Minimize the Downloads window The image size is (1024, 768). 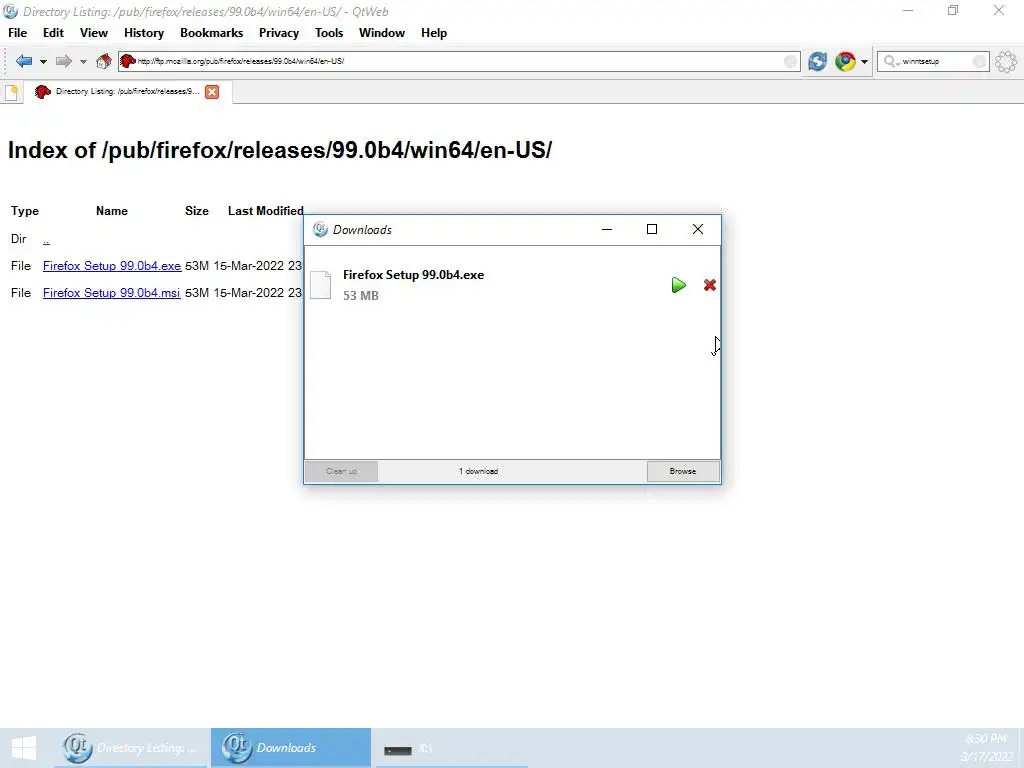pos(607,229)
